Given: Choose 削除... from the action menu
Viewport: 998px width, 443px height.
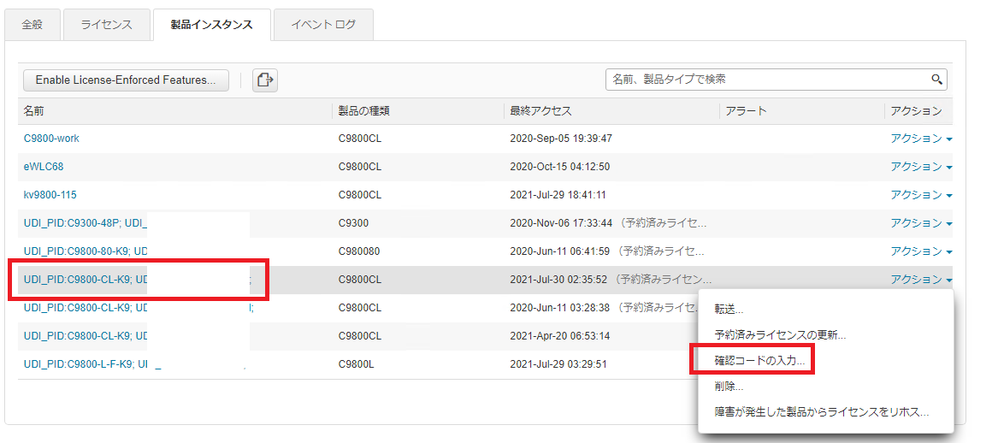Looking at the screenshot, I should 729,386.
